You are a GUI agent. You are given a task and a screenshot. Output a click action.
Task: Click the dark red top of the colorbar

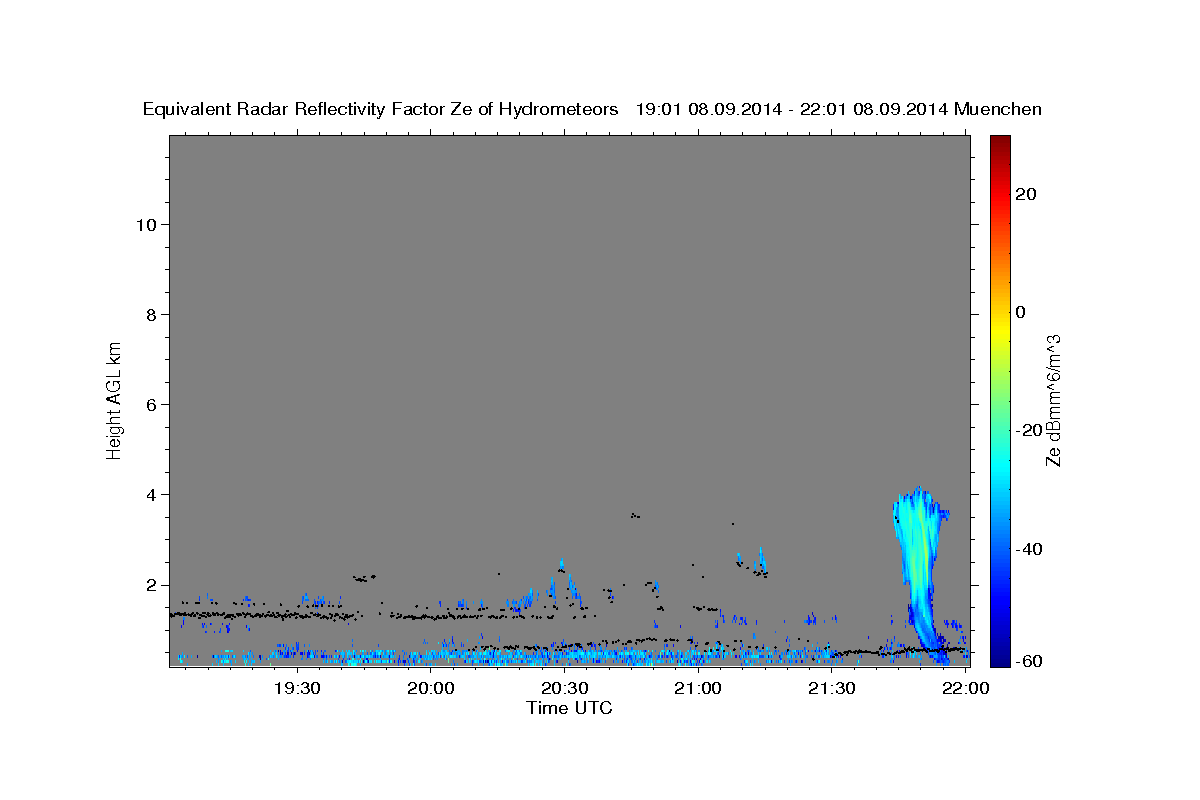[1000, 142]
